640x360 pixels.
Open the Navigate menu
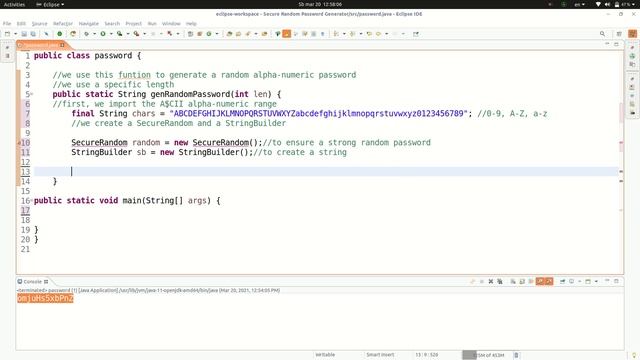pyautogui.click(x=89, y=24)
